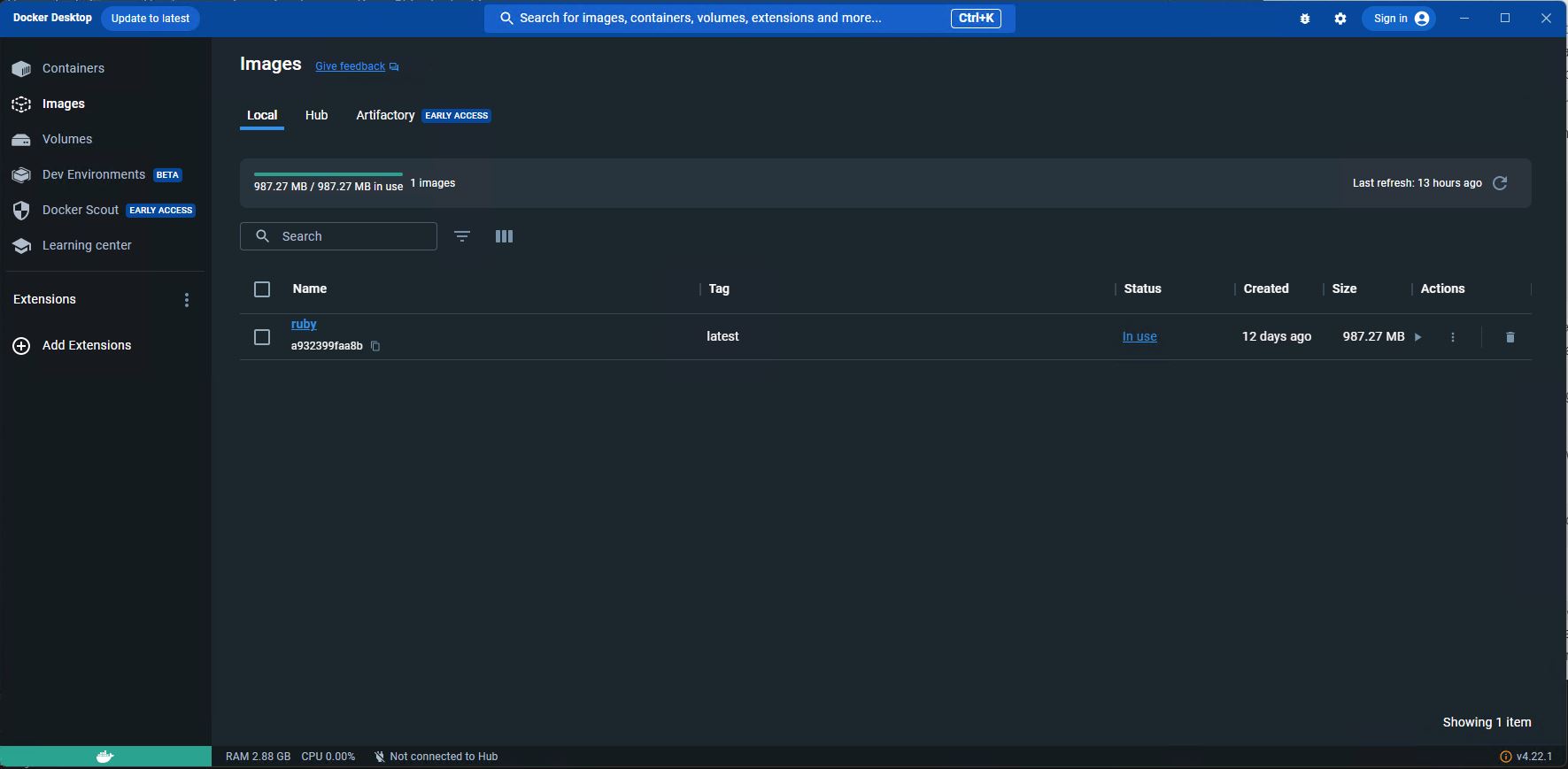The image size is (1568, 769).
Task: Click the Sign in button
Action: 1400,19
